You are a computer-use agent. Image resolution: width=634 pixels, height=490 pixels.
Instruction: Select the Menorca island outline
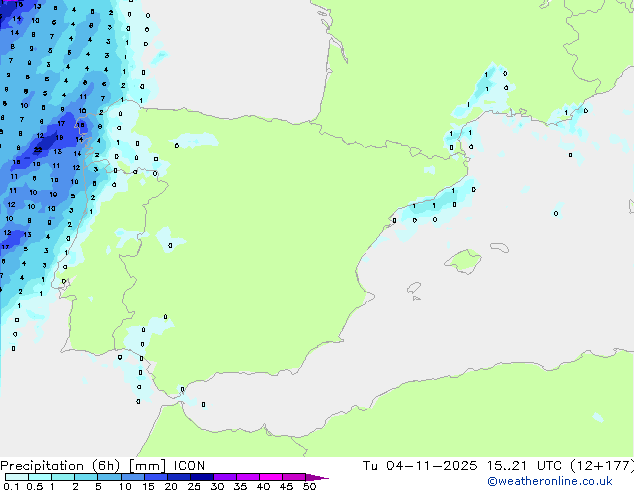point(499,247)
